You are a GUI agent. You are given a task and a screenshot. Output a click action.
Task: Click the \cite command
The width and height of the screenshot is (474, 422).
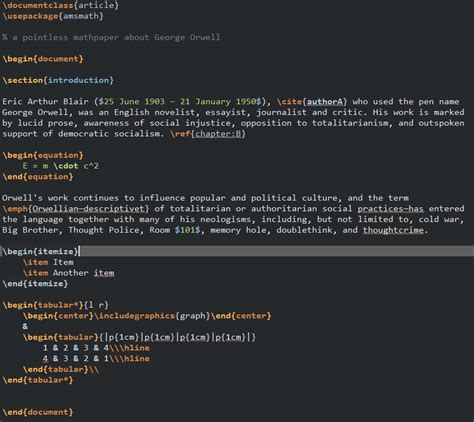(x=289, y=101)
